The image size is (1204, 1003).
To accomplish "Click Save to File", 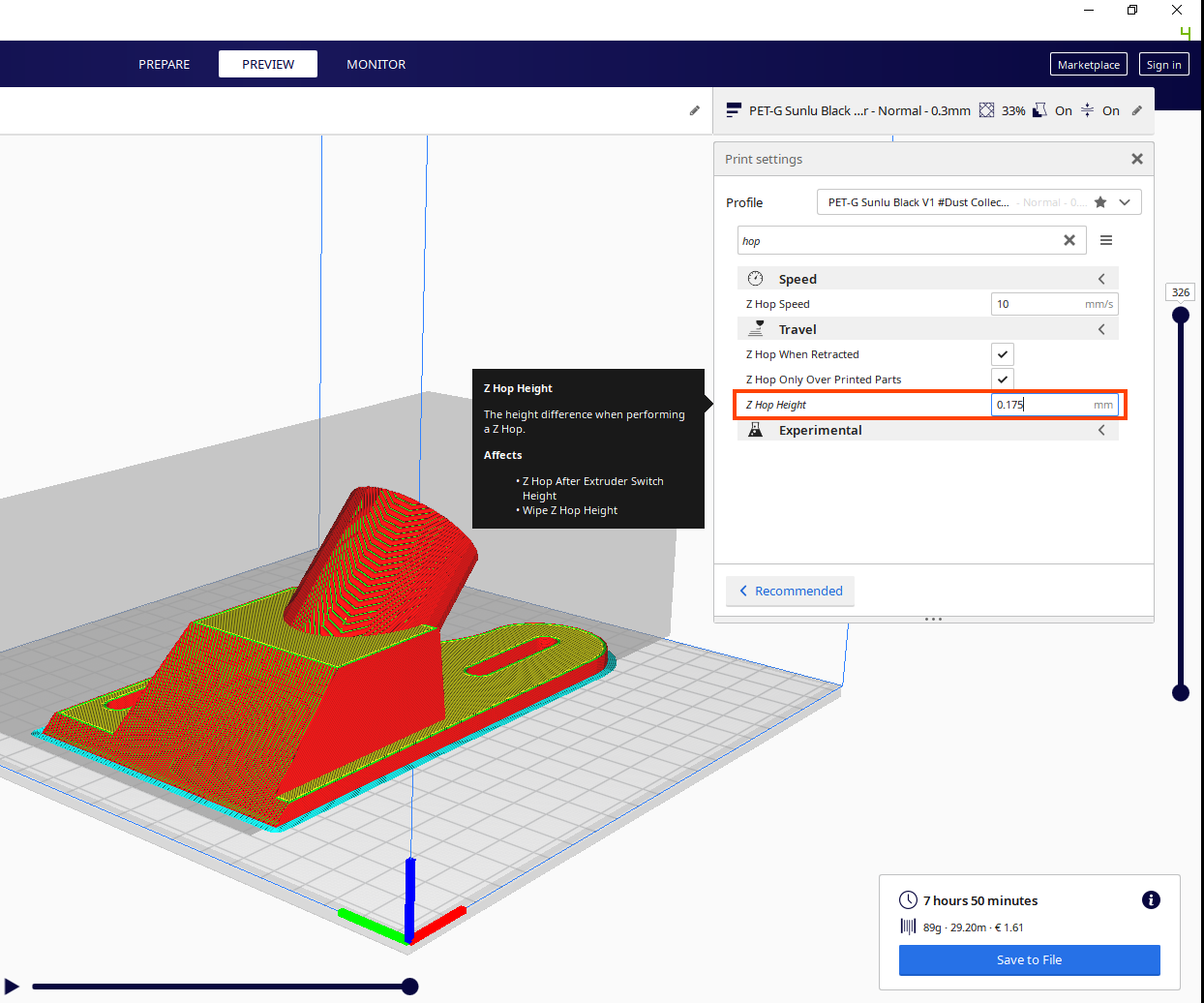I will (1030, 960).
